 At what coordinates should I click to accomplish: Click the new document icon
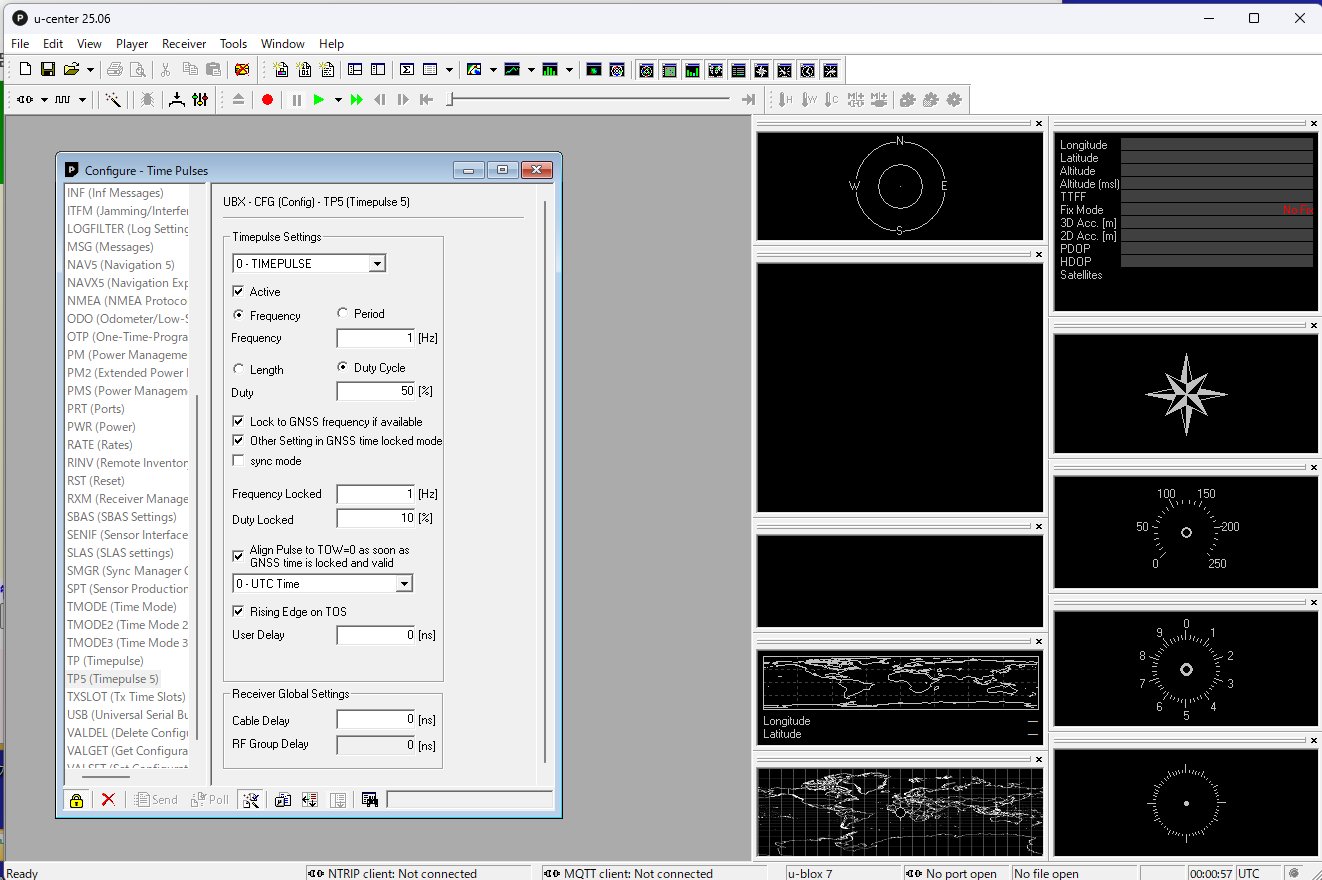coord(25,70)
